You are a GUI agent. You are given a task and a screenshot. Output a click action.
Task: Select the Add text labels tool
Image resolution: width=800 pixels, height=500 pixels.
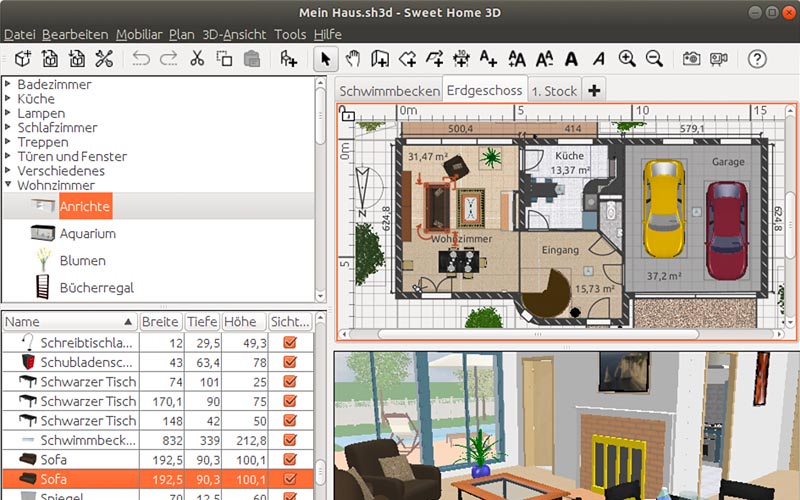coord(488,59)
